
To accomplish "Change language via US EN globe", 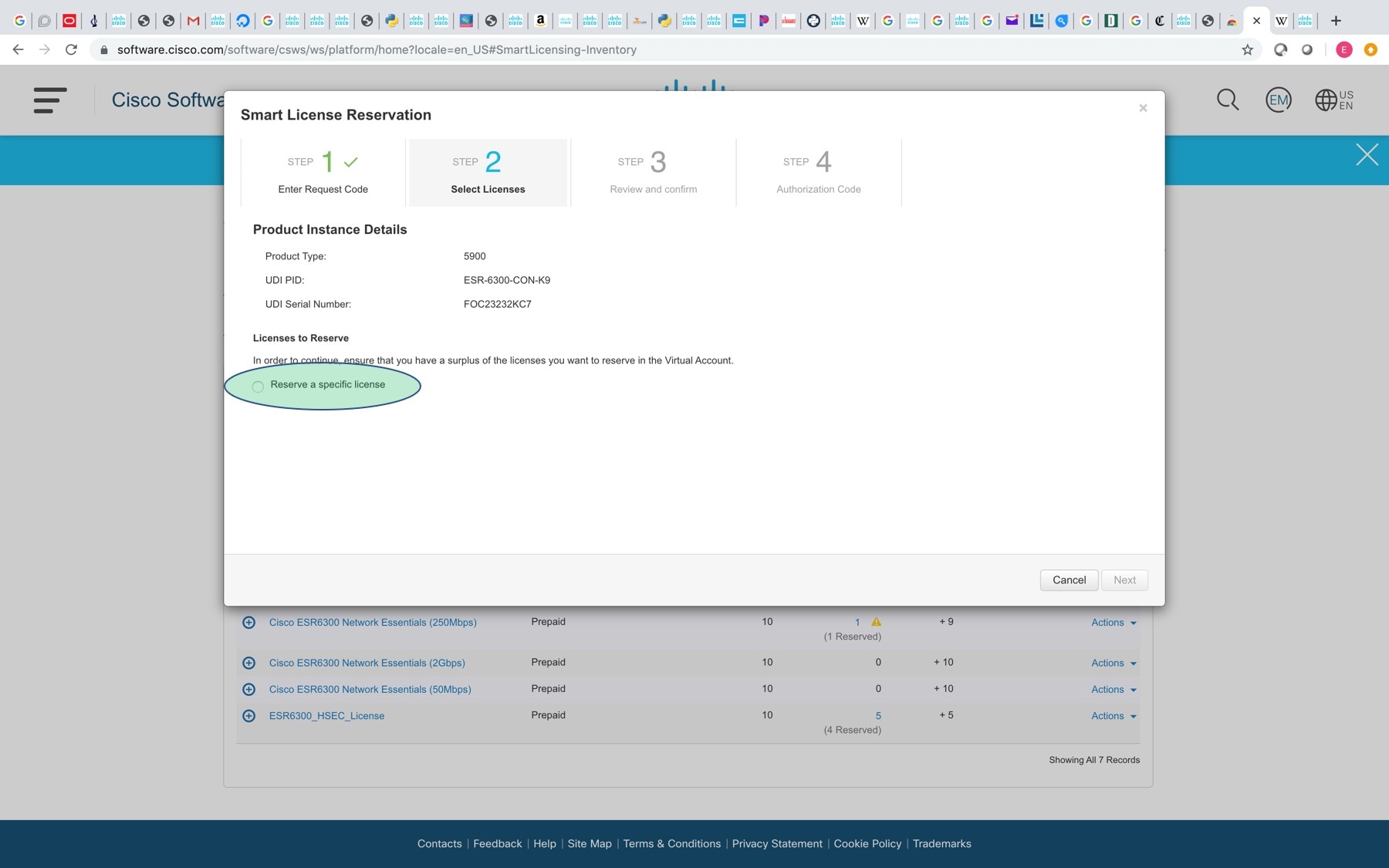I will pos(1334,100).
